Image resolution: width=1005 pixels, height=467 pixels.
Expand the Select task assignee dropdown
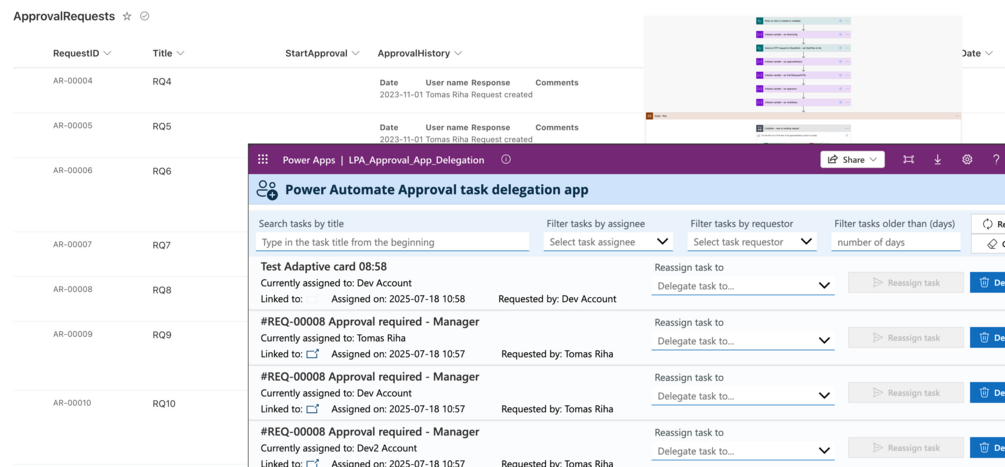point(608,242)
